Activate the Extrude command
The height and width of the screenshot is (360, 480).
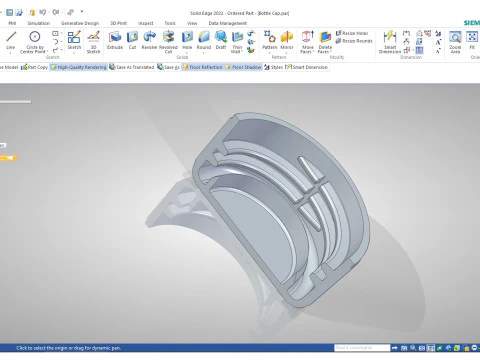click(115, 40)
